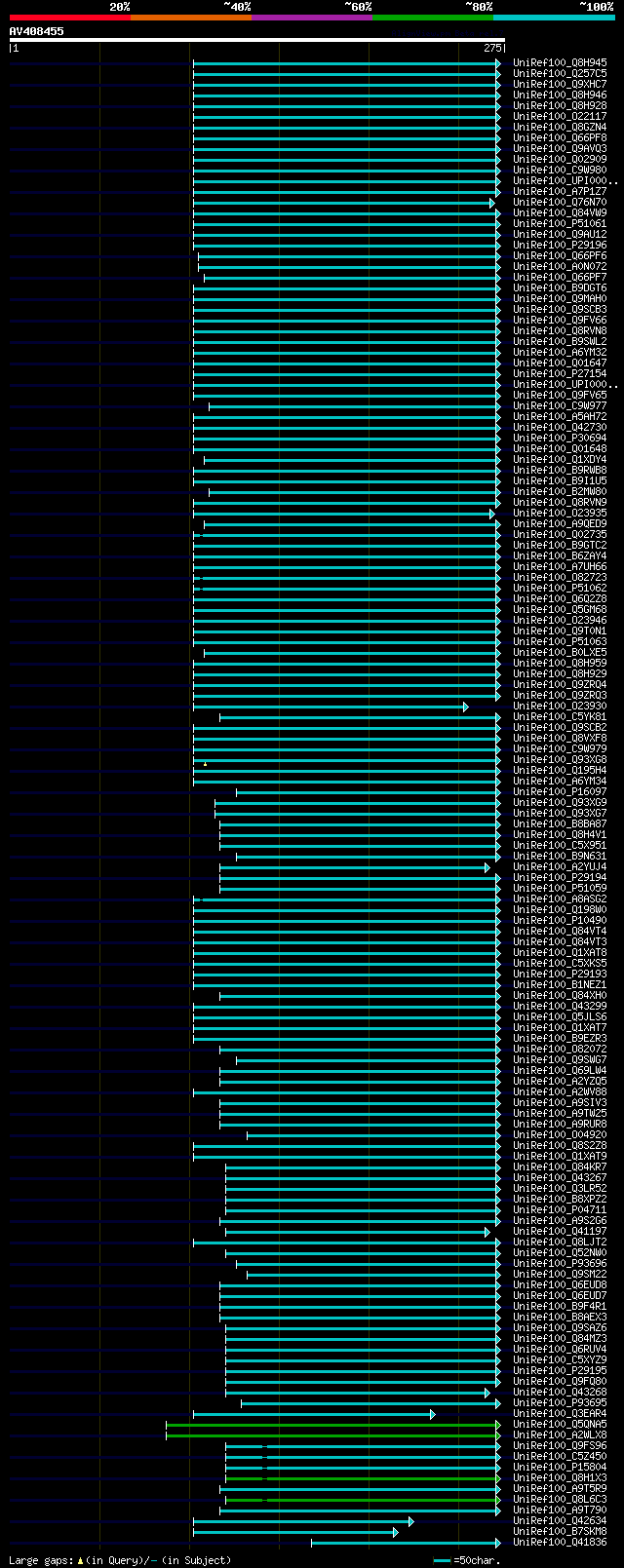
Task: Open hit UniRef100_Q8H945
Action: coord(560,63)
